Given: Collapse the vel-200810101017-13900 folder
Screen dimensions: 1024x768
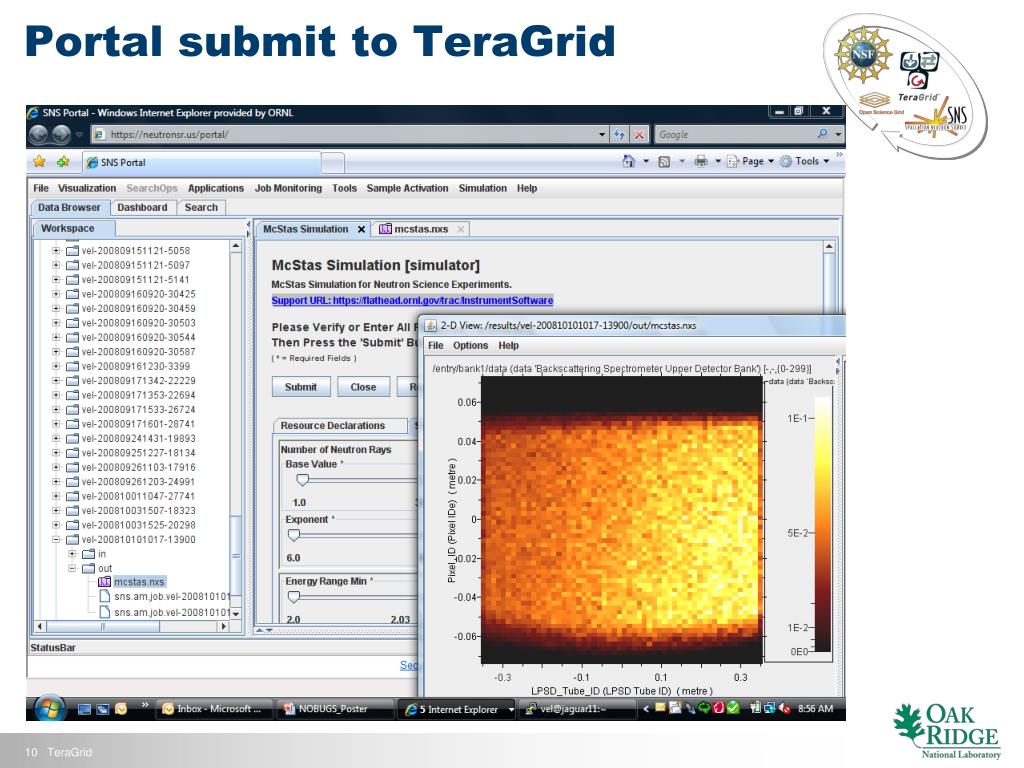Looking at the screenshot, I should tap(56, 539).
